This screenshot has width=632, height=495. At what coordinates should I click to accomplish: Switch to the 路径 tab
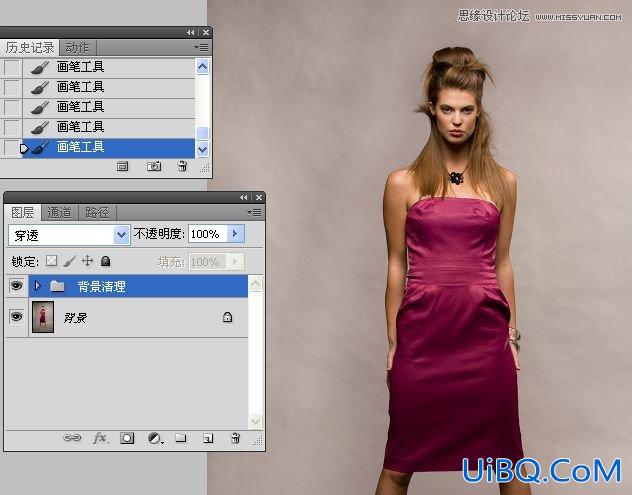point(97,212)
